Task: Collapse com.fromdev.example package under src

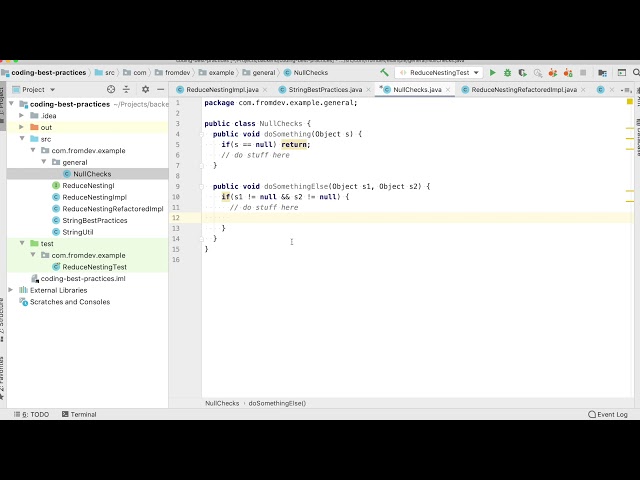Action: tap(33, 151)
